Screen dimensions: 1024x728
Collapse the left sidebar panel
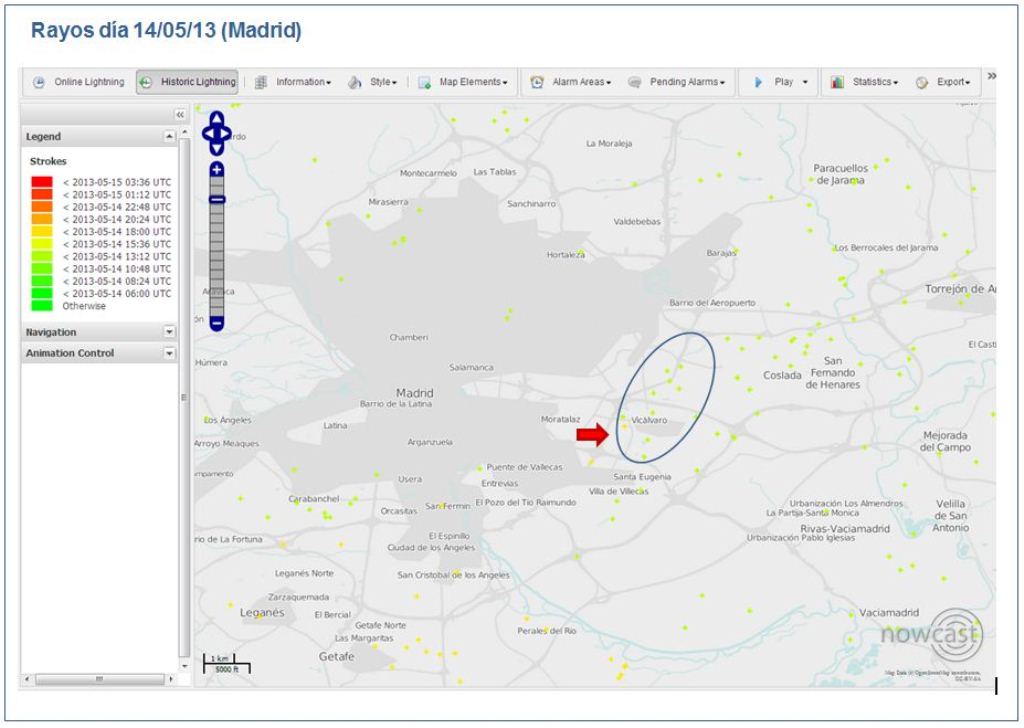pos(180,115)
